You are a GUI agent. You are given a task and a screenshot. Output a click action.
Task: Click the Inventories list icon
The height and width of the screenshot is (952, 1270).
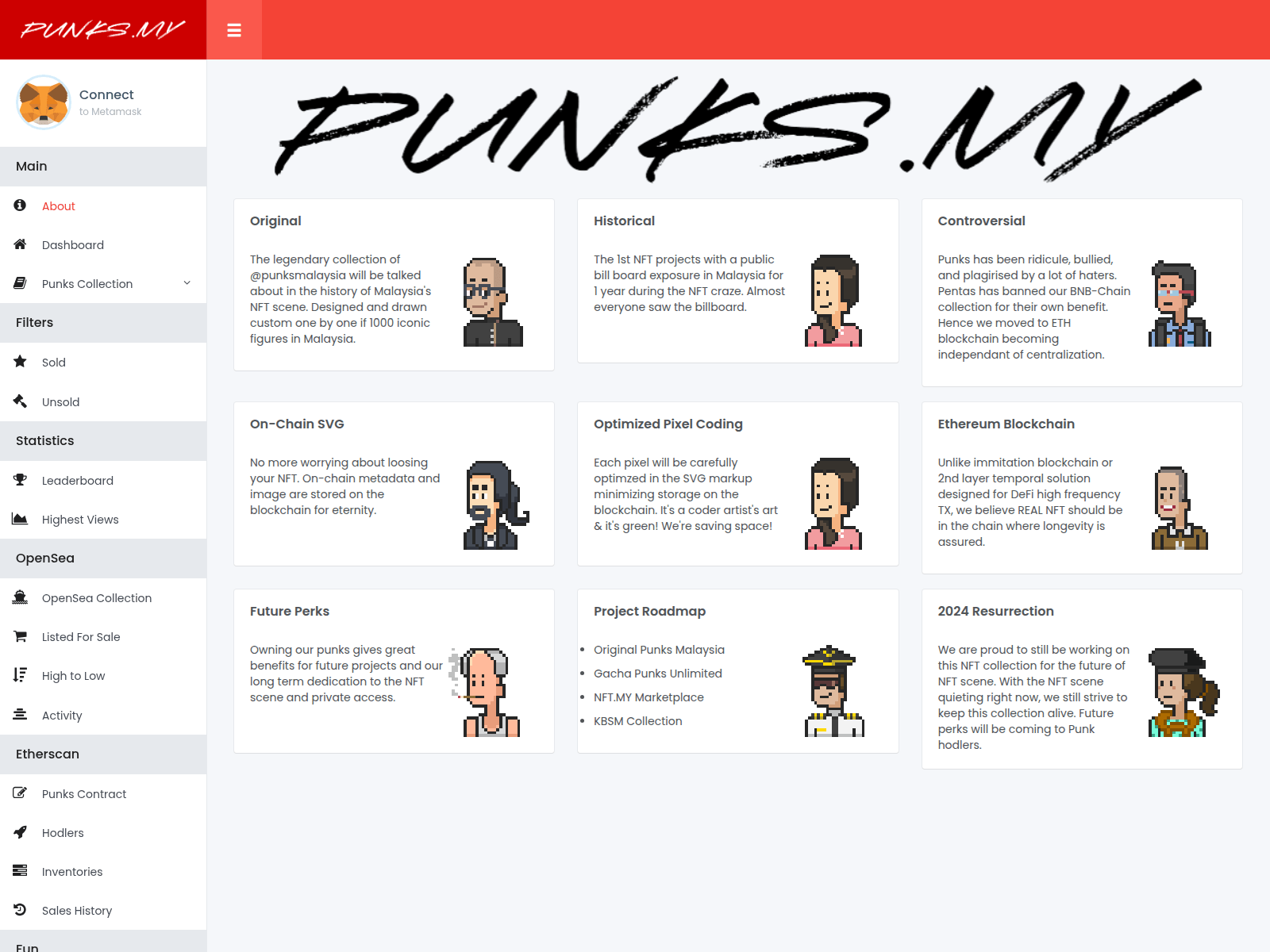(20, 871)
